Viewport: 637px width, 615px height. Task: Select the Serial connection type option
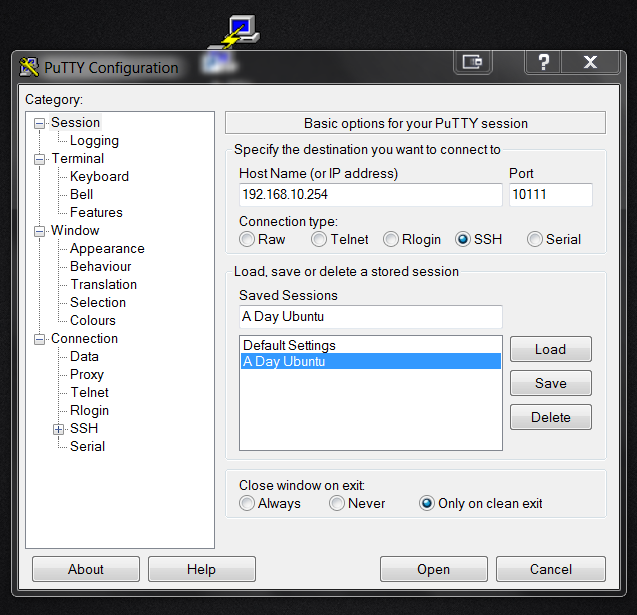coord(535,240)
